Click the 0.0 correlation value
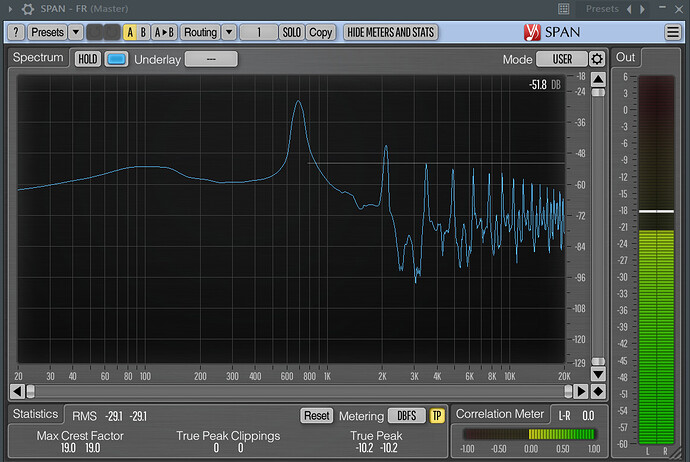 point(588,415)
